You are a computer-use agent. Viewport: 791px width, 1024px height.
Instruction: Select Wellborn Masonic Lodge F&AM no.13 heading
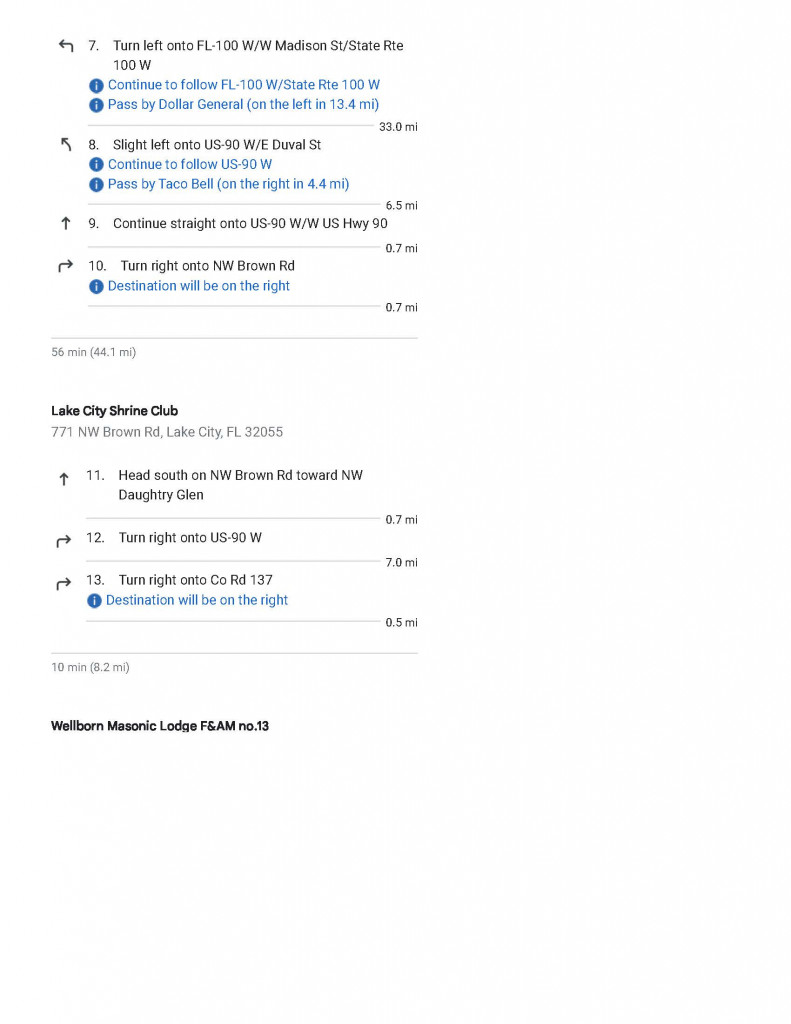(160, 726)
